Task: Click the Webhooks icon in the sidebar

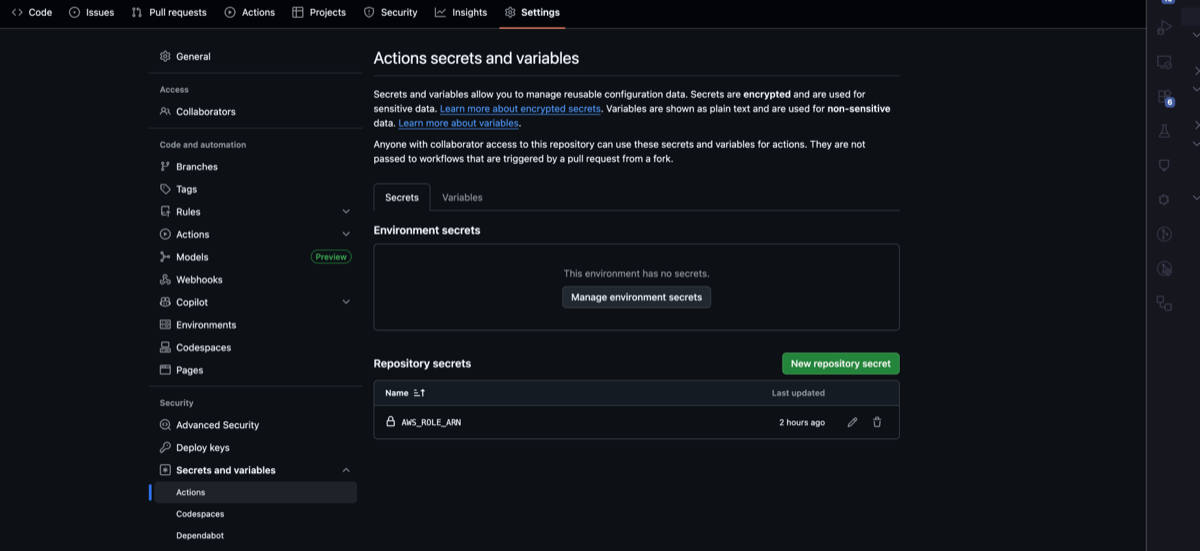Action: pos(165,280)
